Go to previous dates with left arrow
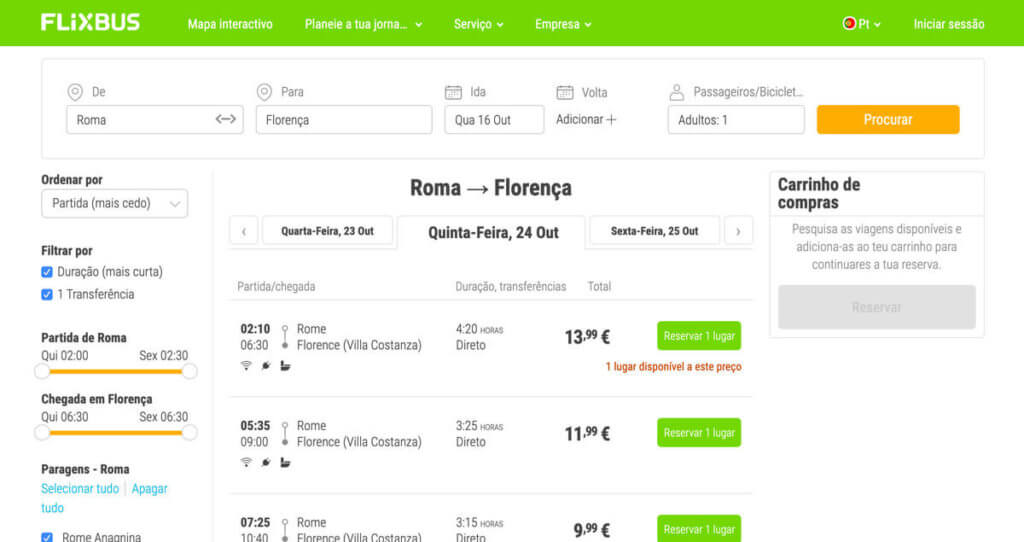1024x542 pixels. (243, 231)
